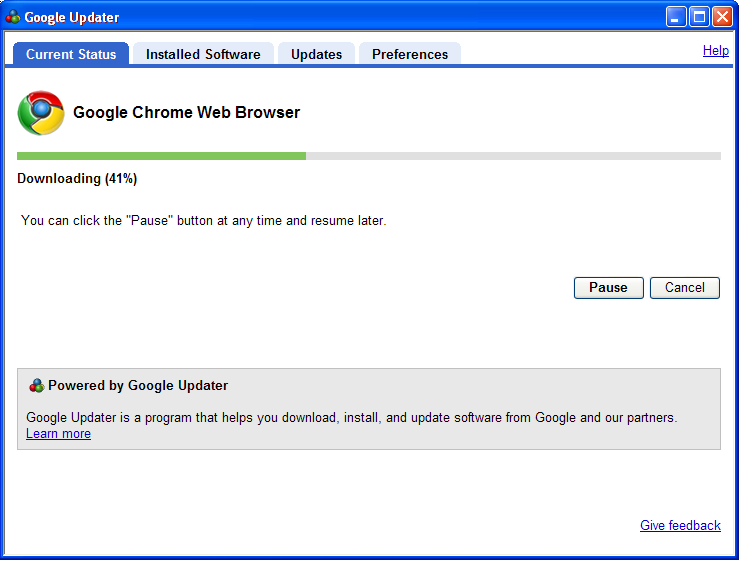Select the Downloading (41%) status text
The image size is (740, 561).
coord(77,178)
